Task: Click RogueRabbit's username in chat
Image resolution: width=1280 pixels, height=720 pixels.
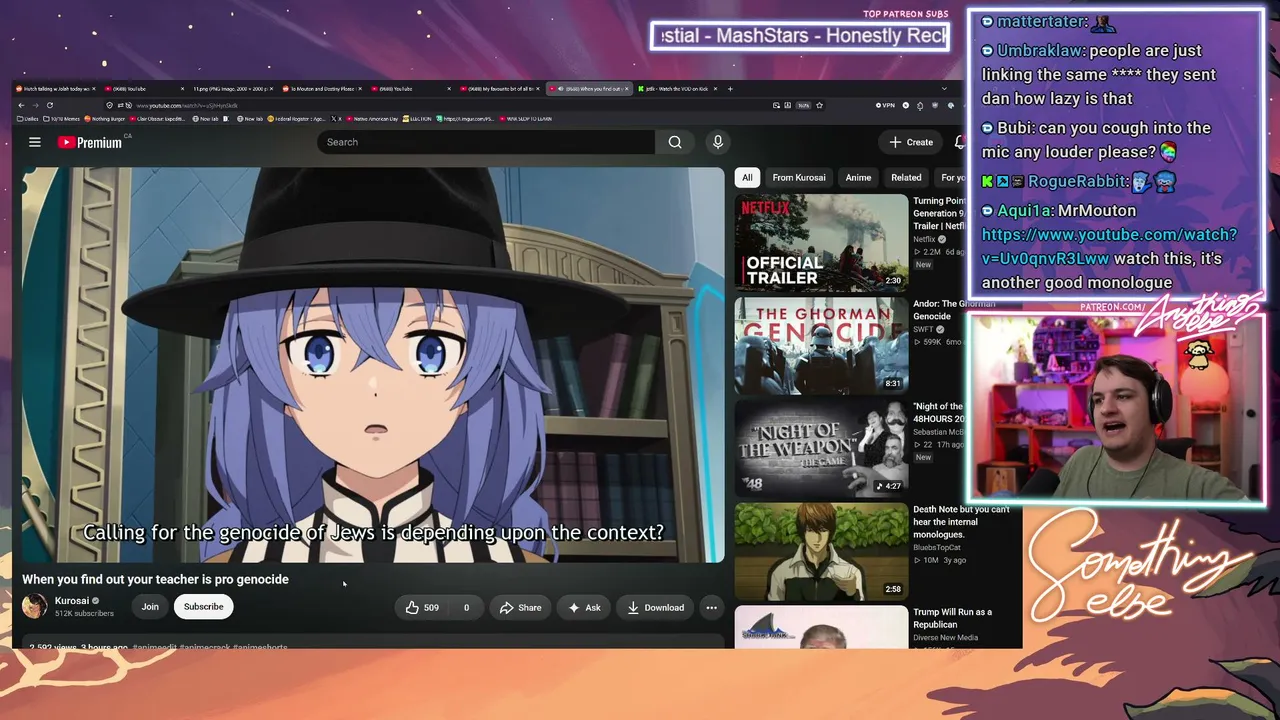Action: pyautogui.click(x=1079, y=181)
